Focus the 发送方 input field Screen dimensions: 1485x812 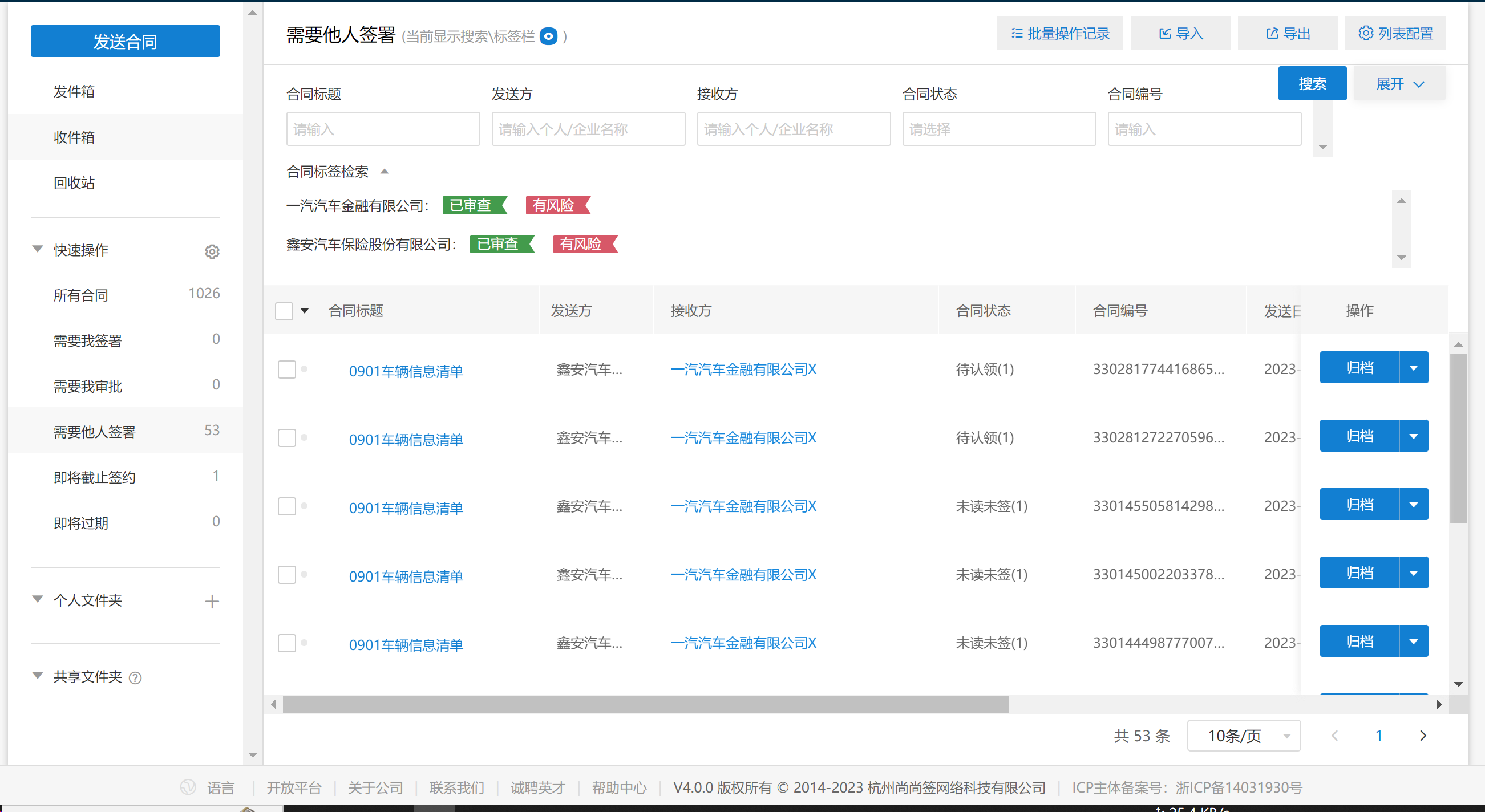(588, 129)
